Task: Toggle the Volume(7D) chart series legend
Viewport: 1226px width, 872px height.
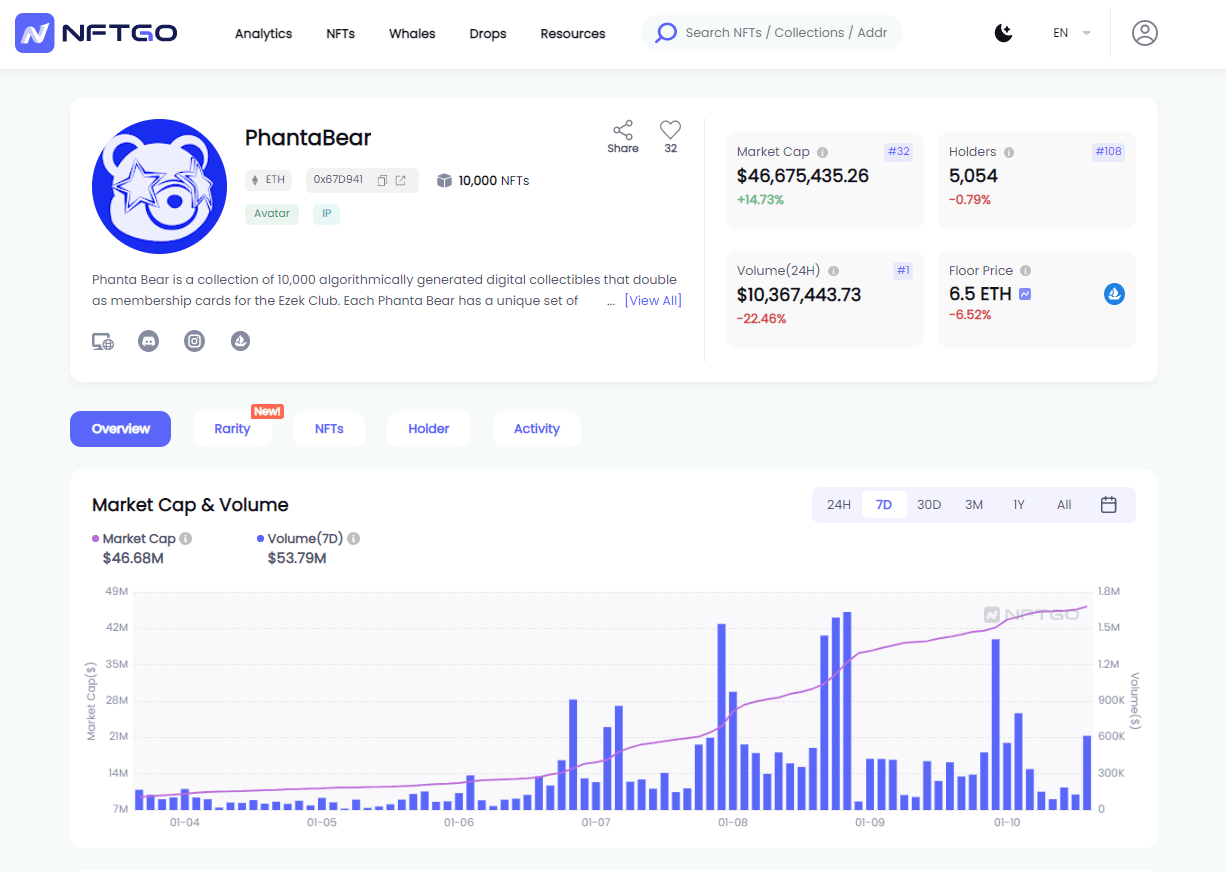Action: 300,539
